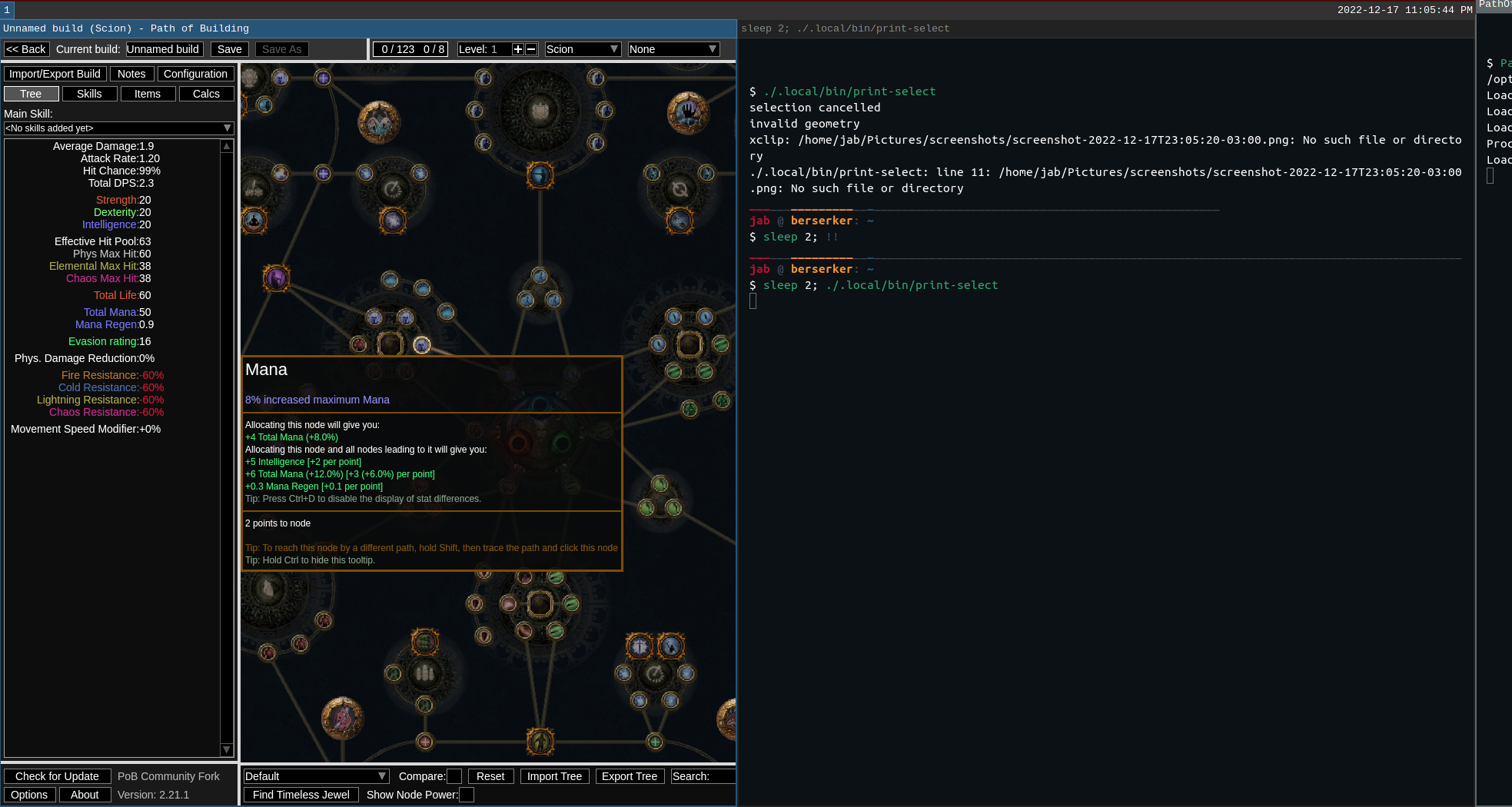Select the Scion starting node at the tree bottom

540,740
